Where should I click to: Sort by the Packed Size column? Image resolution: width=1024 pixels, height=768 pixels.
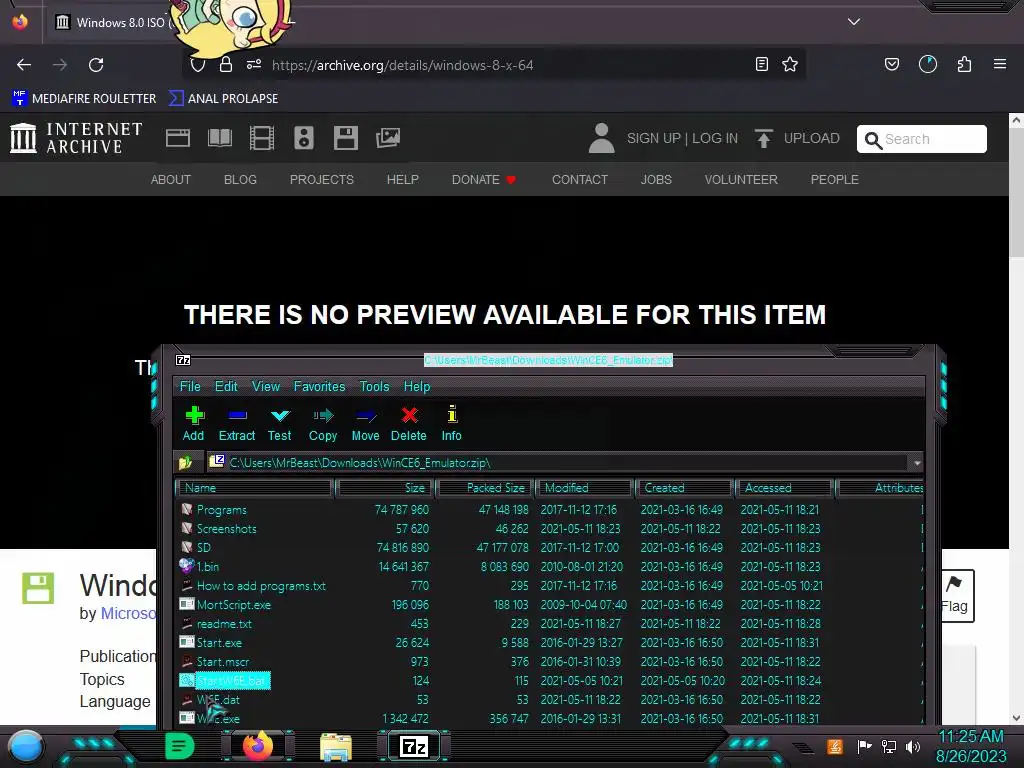coord(485,488)
